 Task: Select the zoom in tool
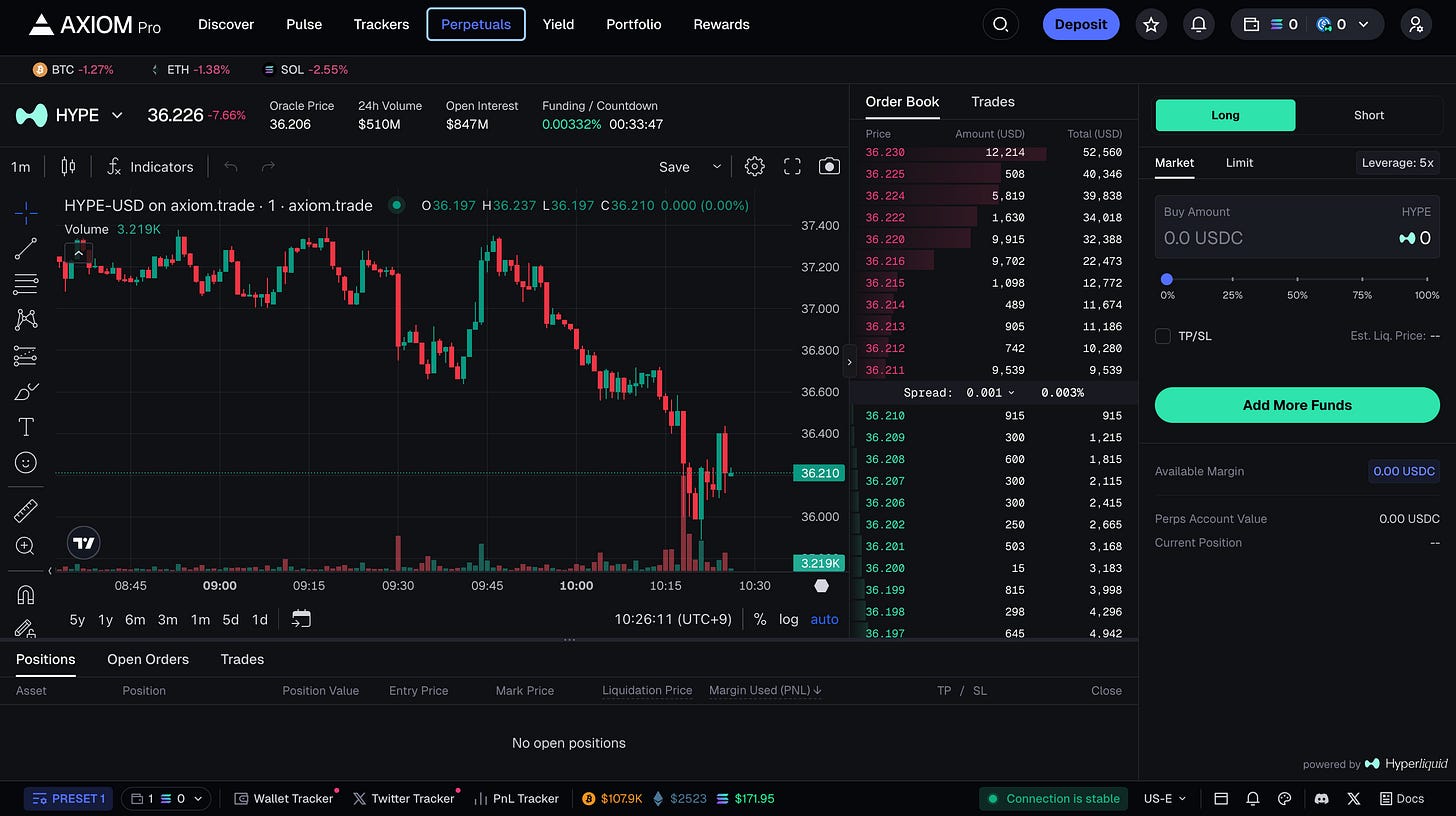pos(26,546)
